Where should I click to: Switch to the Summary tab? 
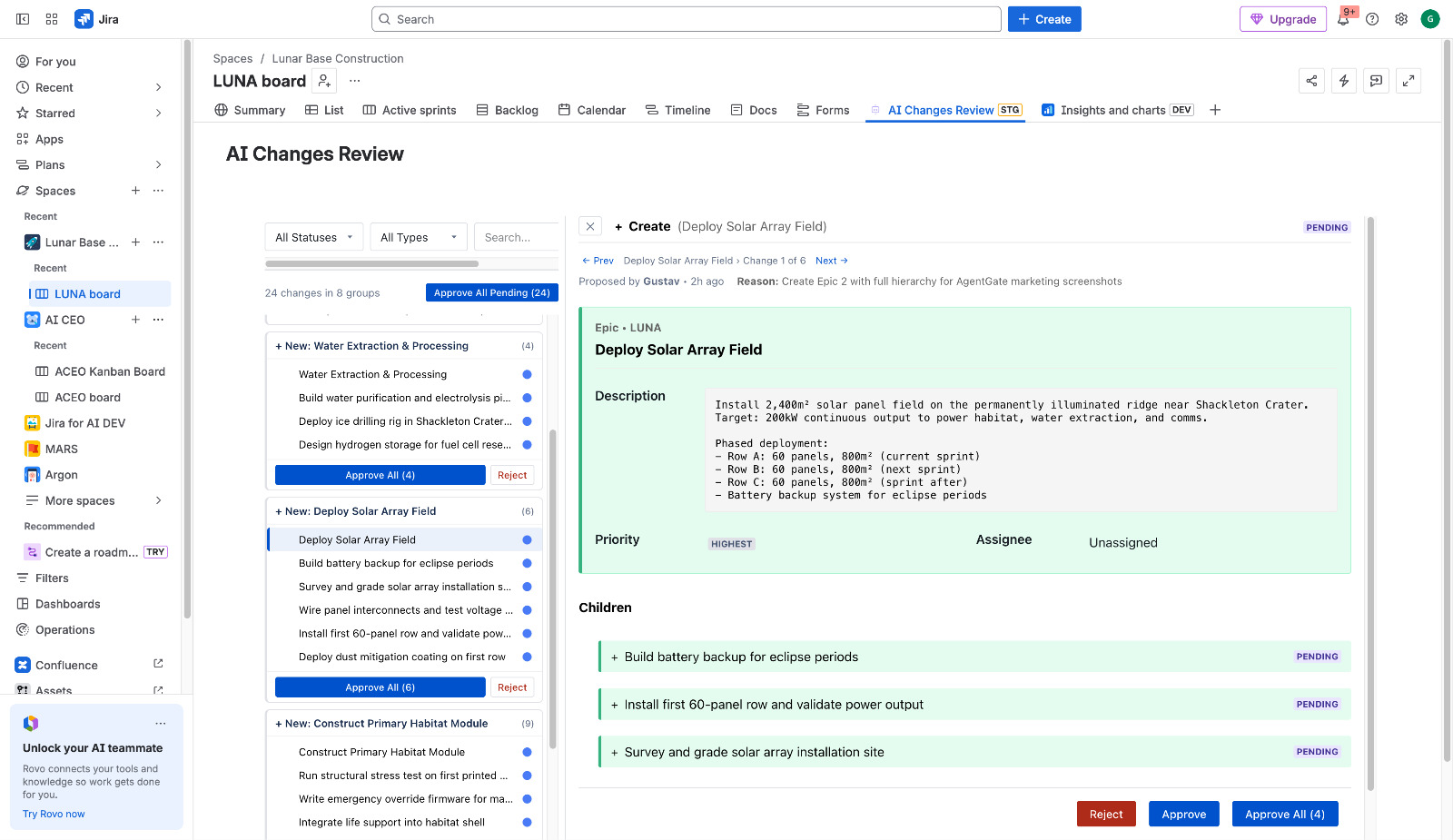(x=250, y=110)
